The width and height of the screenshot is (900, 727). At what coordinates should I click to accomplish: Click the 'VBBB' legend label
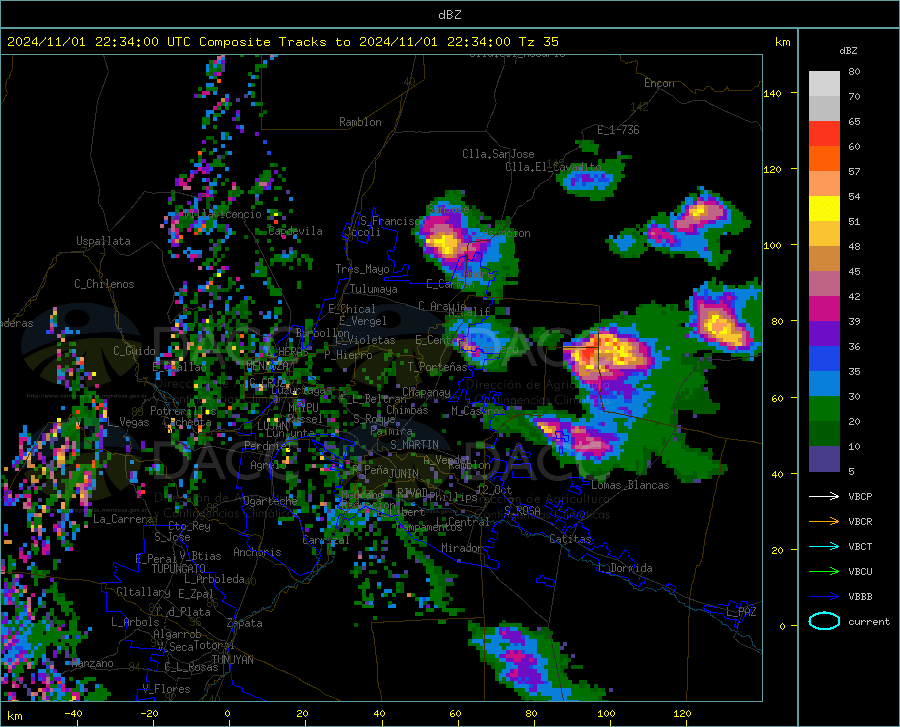click(860, 597)
